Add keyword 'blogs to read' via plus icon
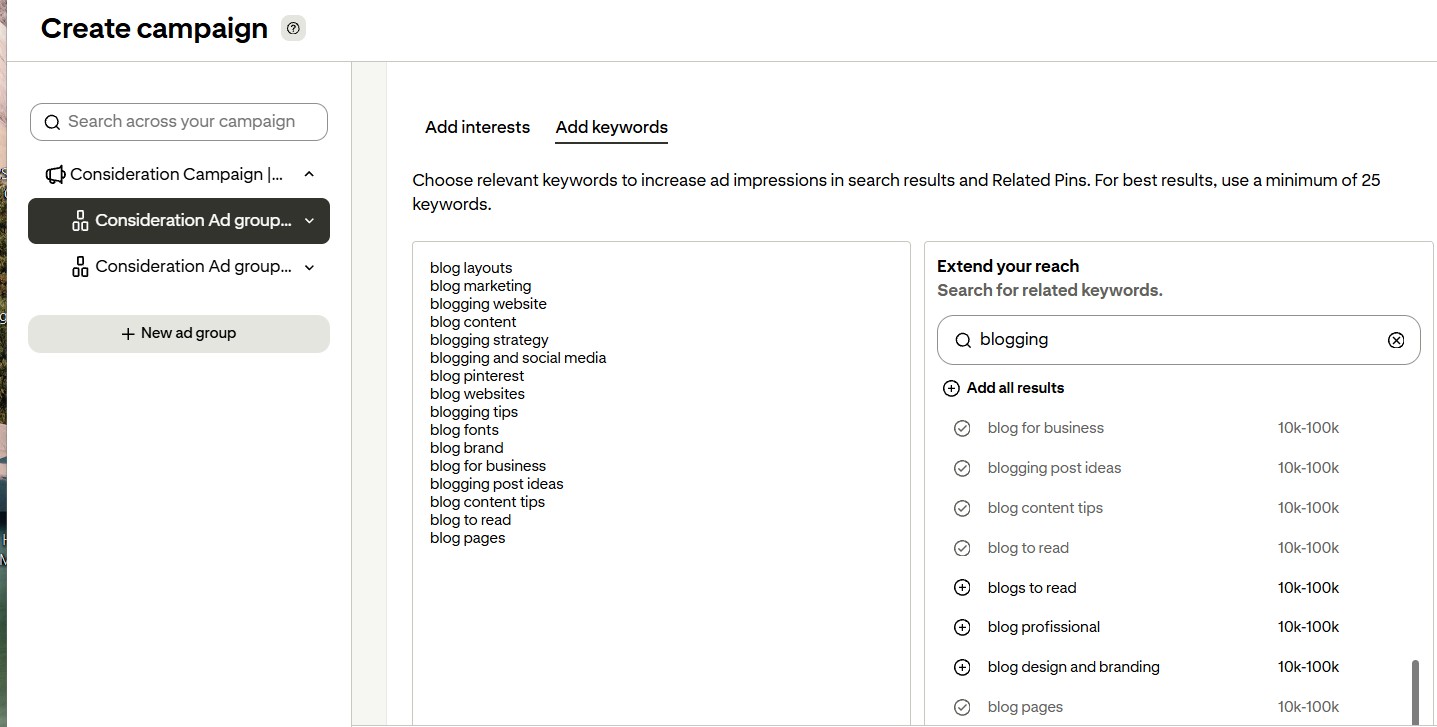Viewport: 1437px width, 727px height. click(962, 588)
